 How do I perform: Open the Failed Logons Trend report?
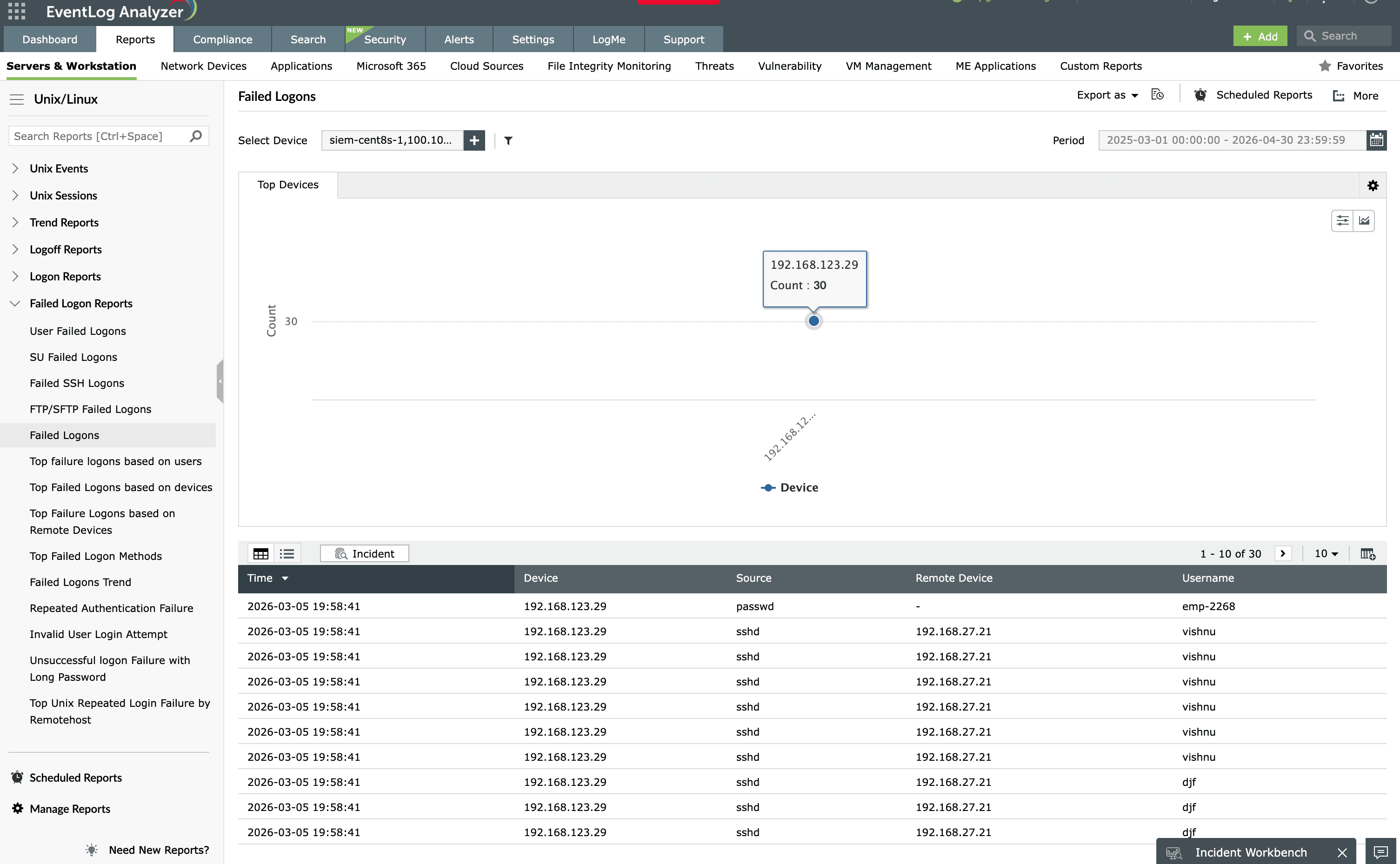point(80,582)
